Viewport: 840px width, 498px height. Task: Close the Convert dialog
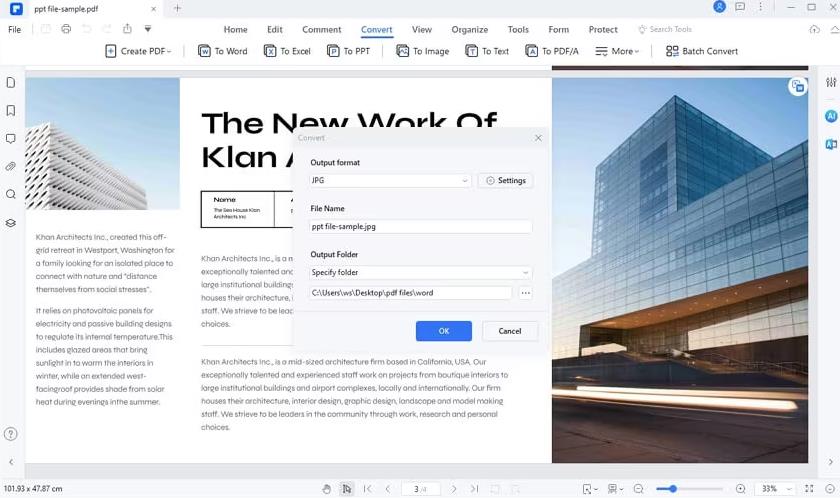click(x=538, y=138)
